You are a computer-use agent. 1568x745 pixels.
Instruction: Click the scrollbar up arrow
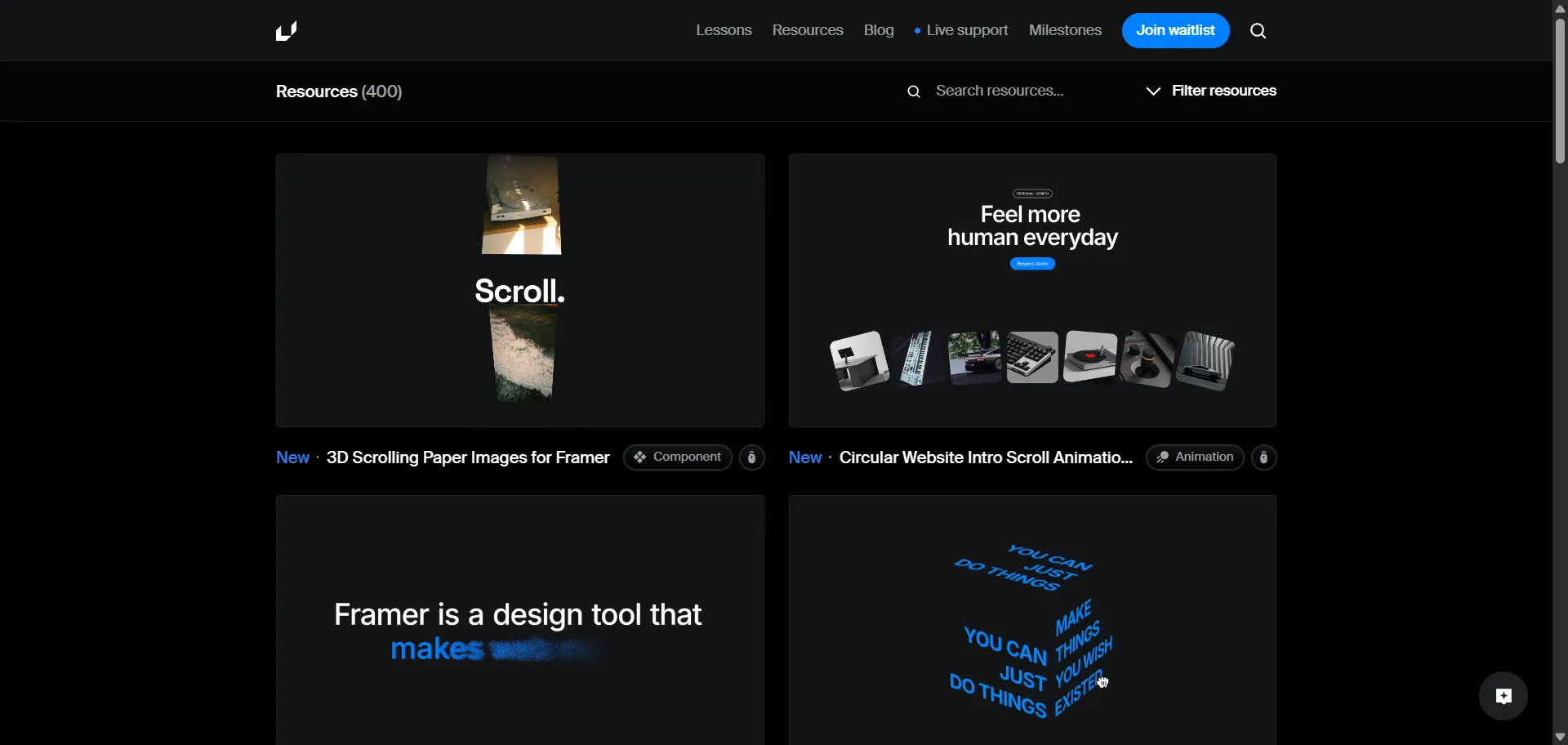tap(1560, 8)
